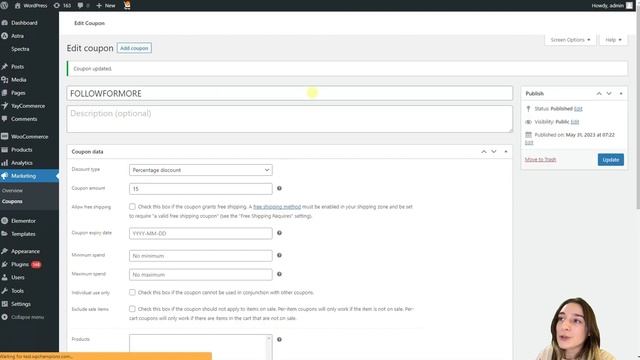The height and width of the screenshot is (360, 640).
Task: Click the blue Update button
Action: (611, 160)
